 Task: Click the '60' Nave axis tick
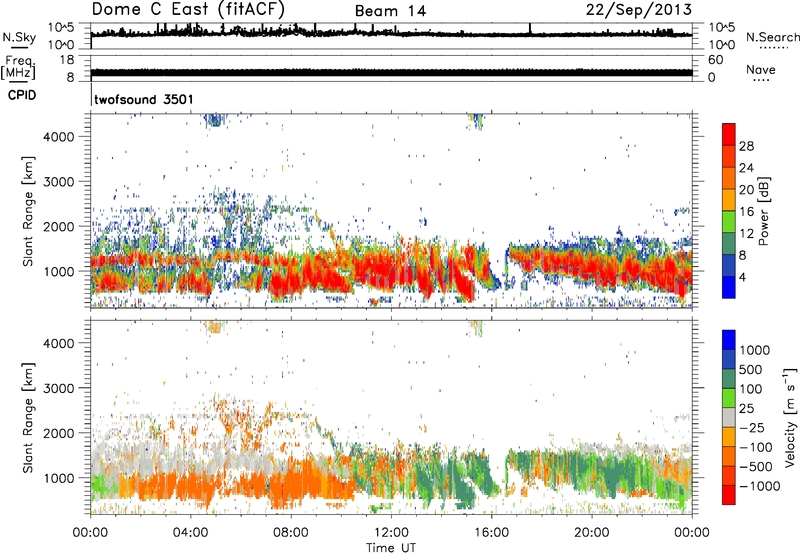coord(715,60)
